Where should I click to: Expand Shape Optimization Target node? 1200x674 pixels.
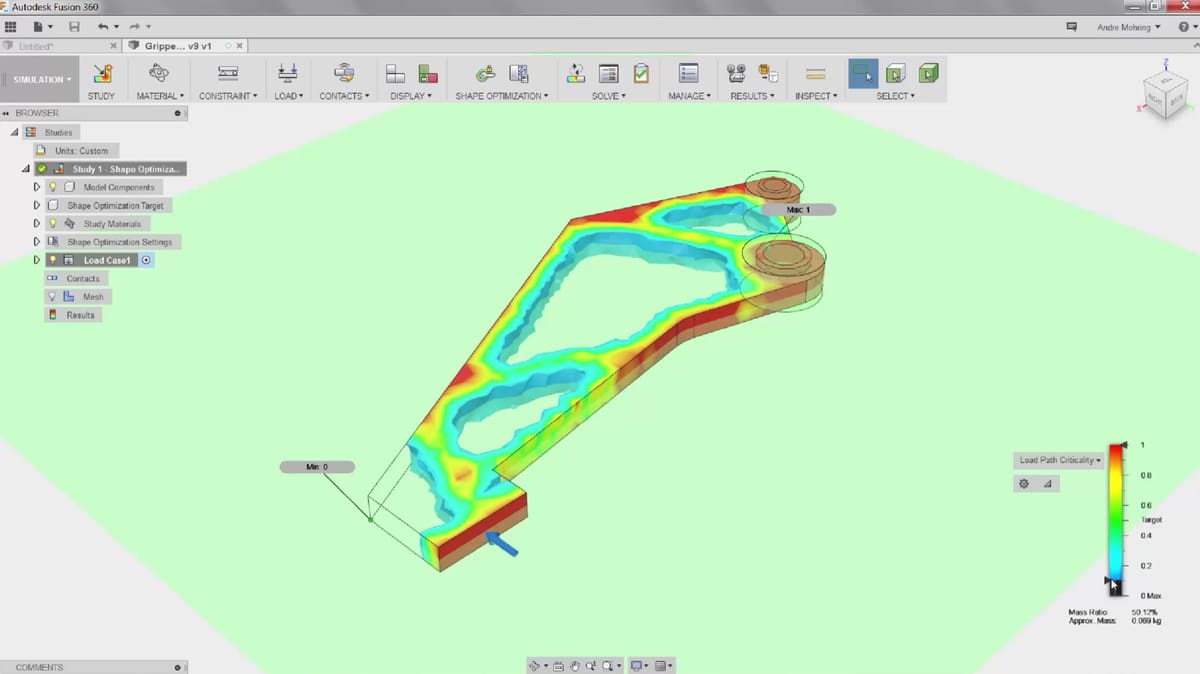(37, 205)
